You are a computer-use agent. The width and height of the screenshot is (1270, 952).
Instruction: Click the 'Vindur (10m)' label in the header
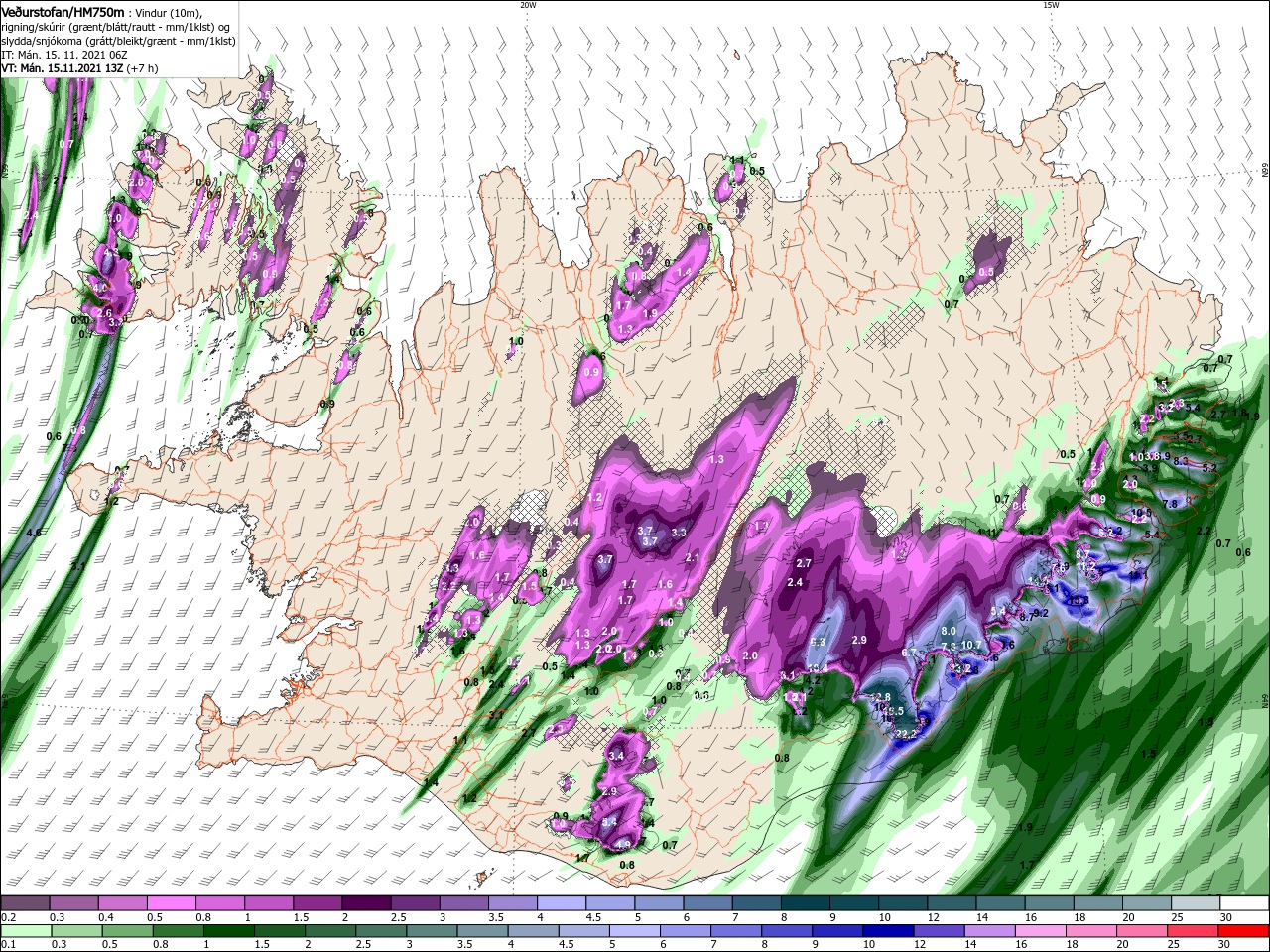167,12
